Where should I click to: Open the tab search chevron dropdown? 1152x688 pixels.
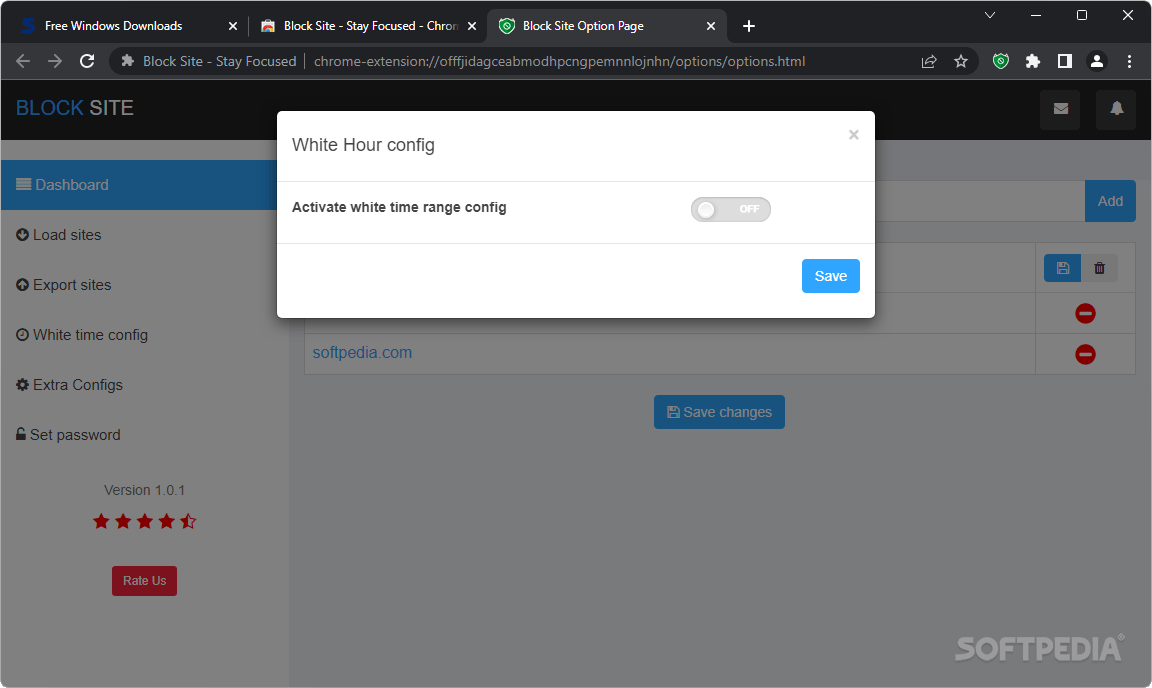tap(989, 15)
